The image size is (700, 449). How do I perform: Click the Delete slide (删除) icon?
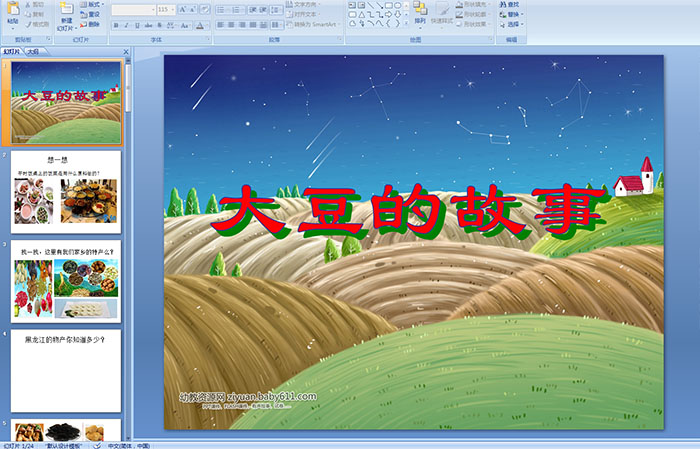tap(93, 24)
